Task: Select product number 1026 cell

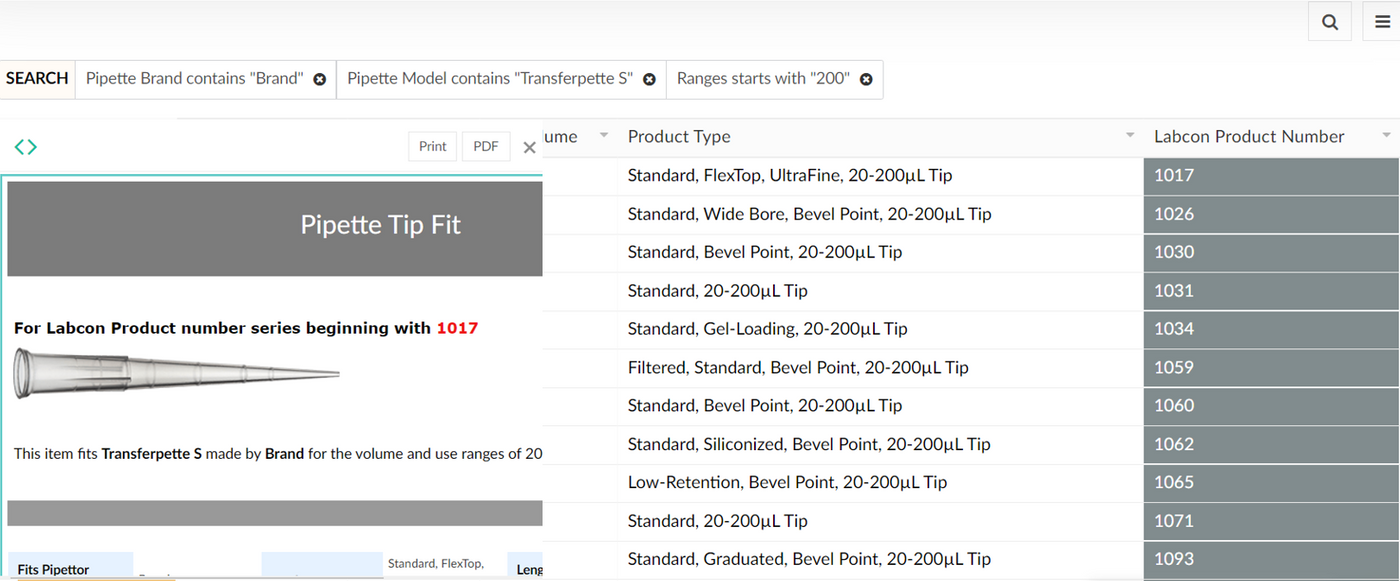Action: (x=1271, y=214)
